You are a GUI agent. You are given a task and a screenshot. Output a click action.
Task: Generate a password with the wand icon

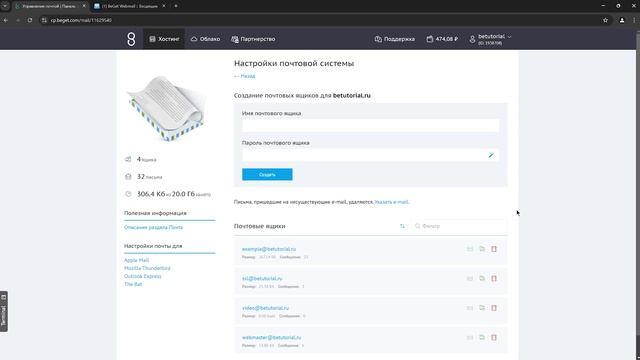pyautogui.click(x=491, y=155)
